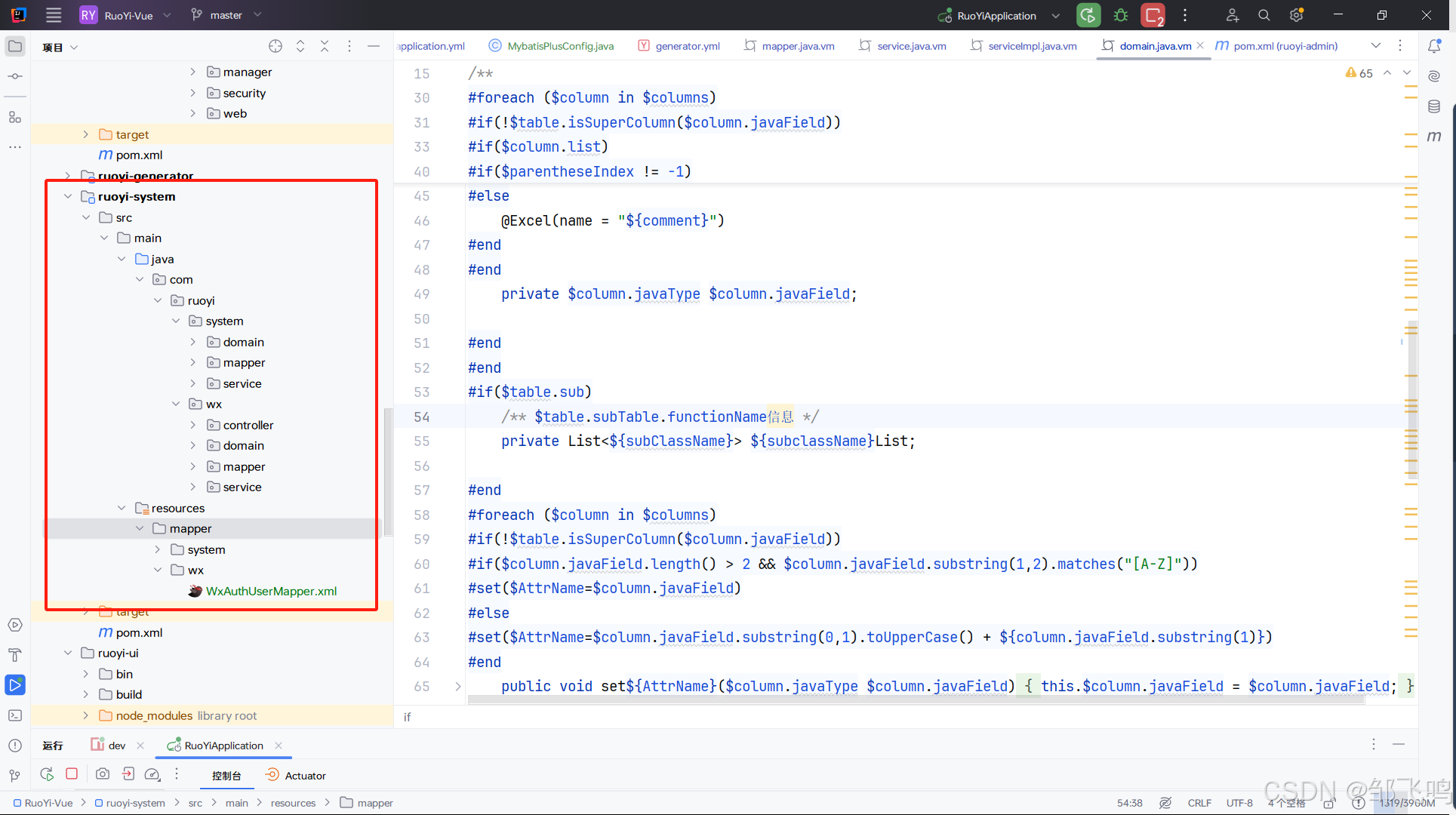Open the Git tool window at bottom left
Image resolution: width=1456 pixels, height=815 pixels.
click(15, 775)
